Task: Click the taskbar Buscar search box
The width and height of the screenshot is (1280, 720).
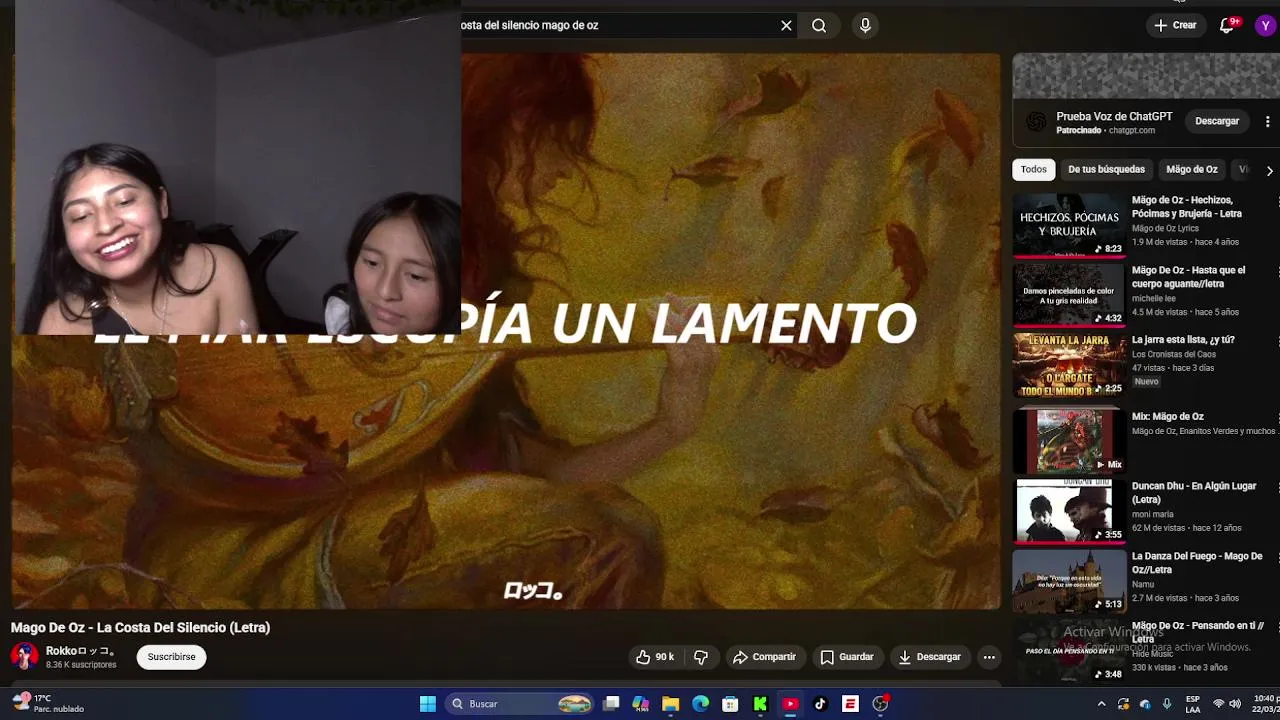Action: coord(520,704)
